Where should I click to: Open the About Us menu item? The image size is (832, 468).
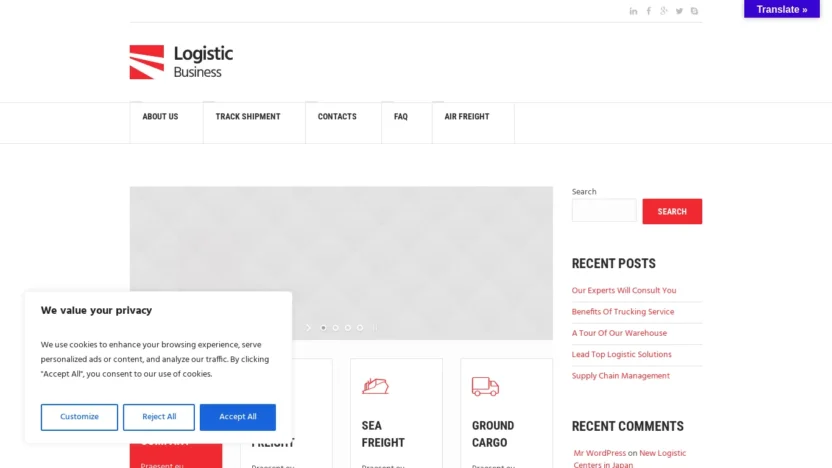[x=160, y=117]
